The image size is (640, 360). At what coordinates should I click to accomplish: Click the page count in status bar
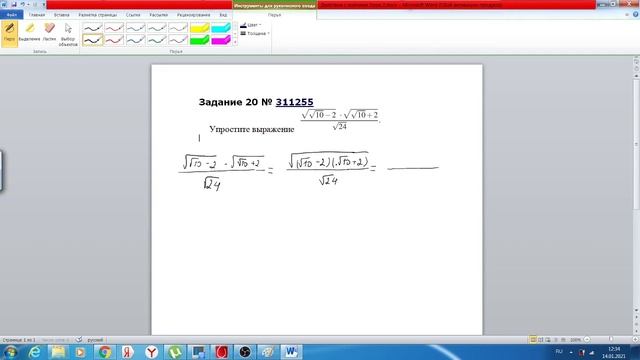click(19, 340)
